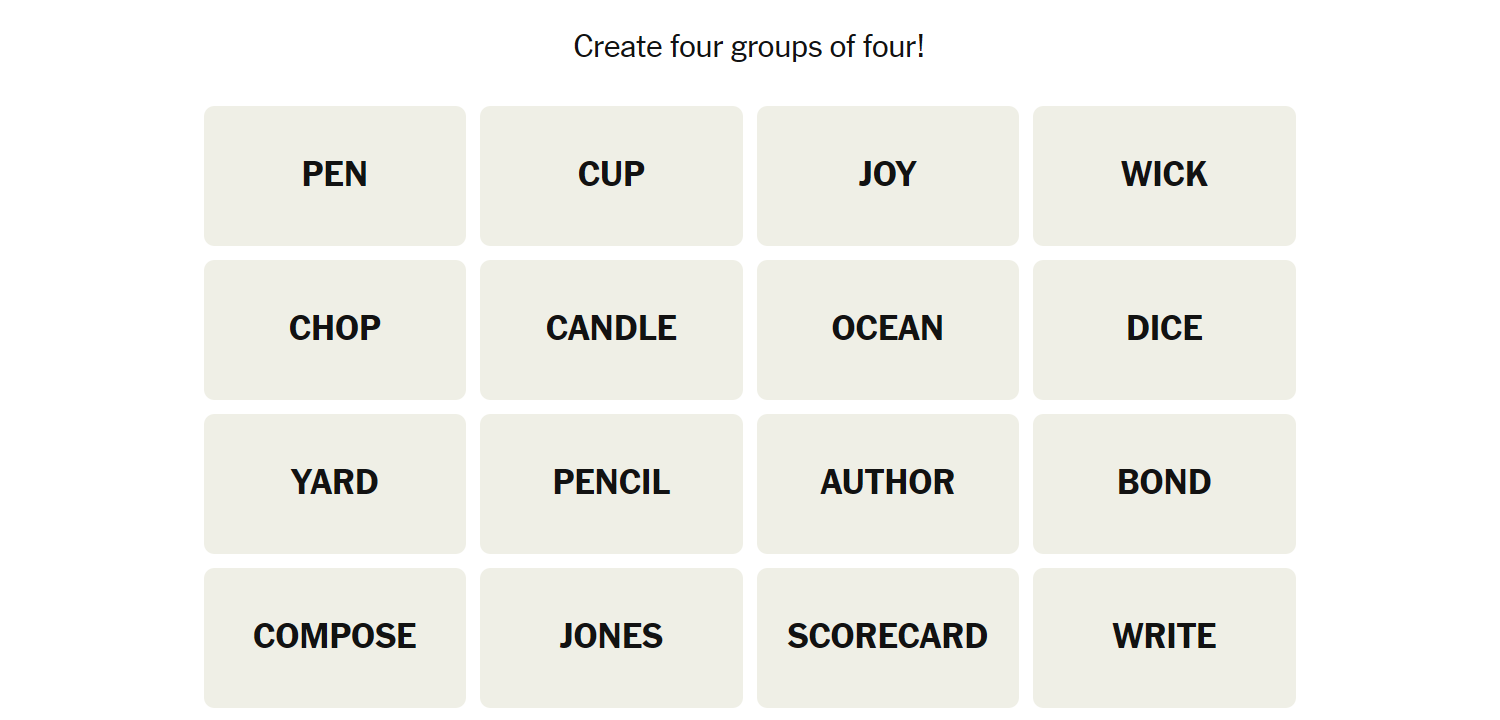Click the JONES word card

click(611, 638)
